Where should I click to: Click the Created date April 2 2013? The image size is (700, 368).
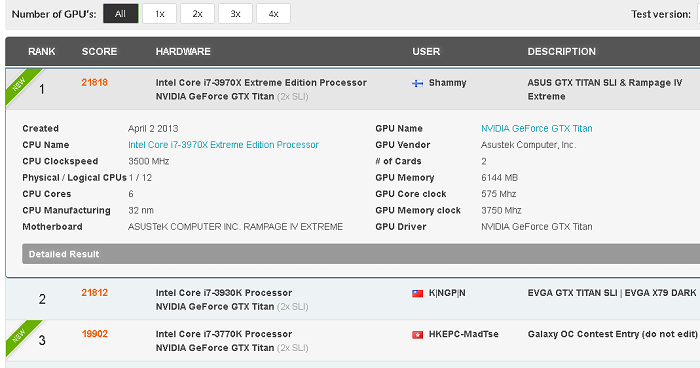pos(153,129)
